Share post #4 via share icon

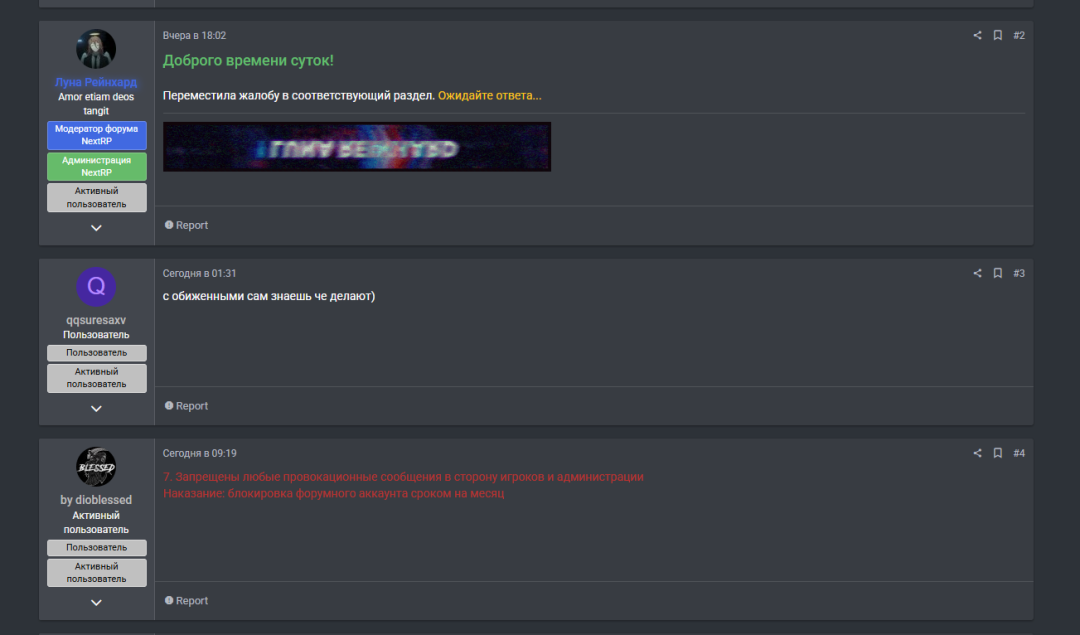[x=977, y=453]
